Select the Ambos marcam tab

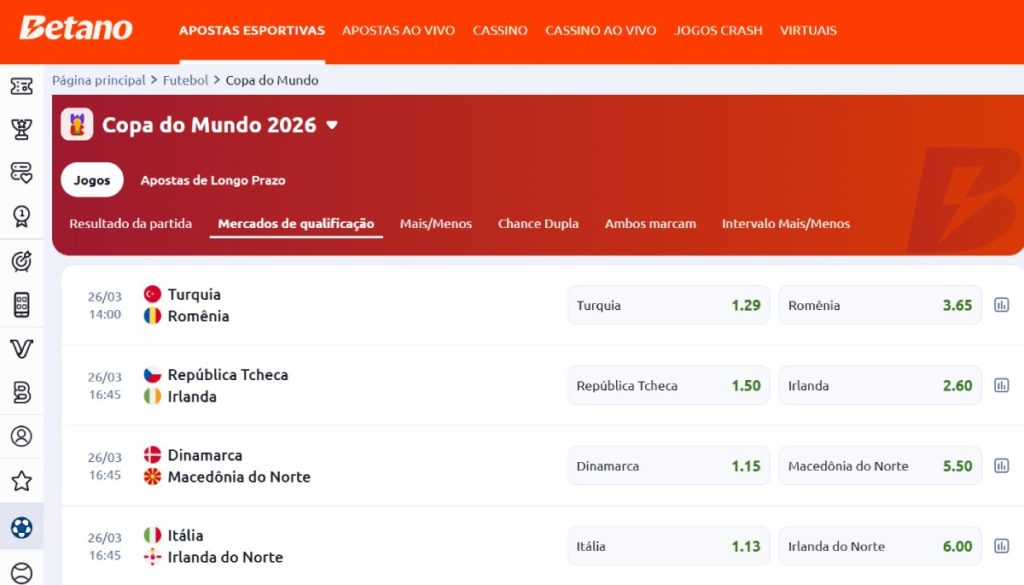pos(650,223)
